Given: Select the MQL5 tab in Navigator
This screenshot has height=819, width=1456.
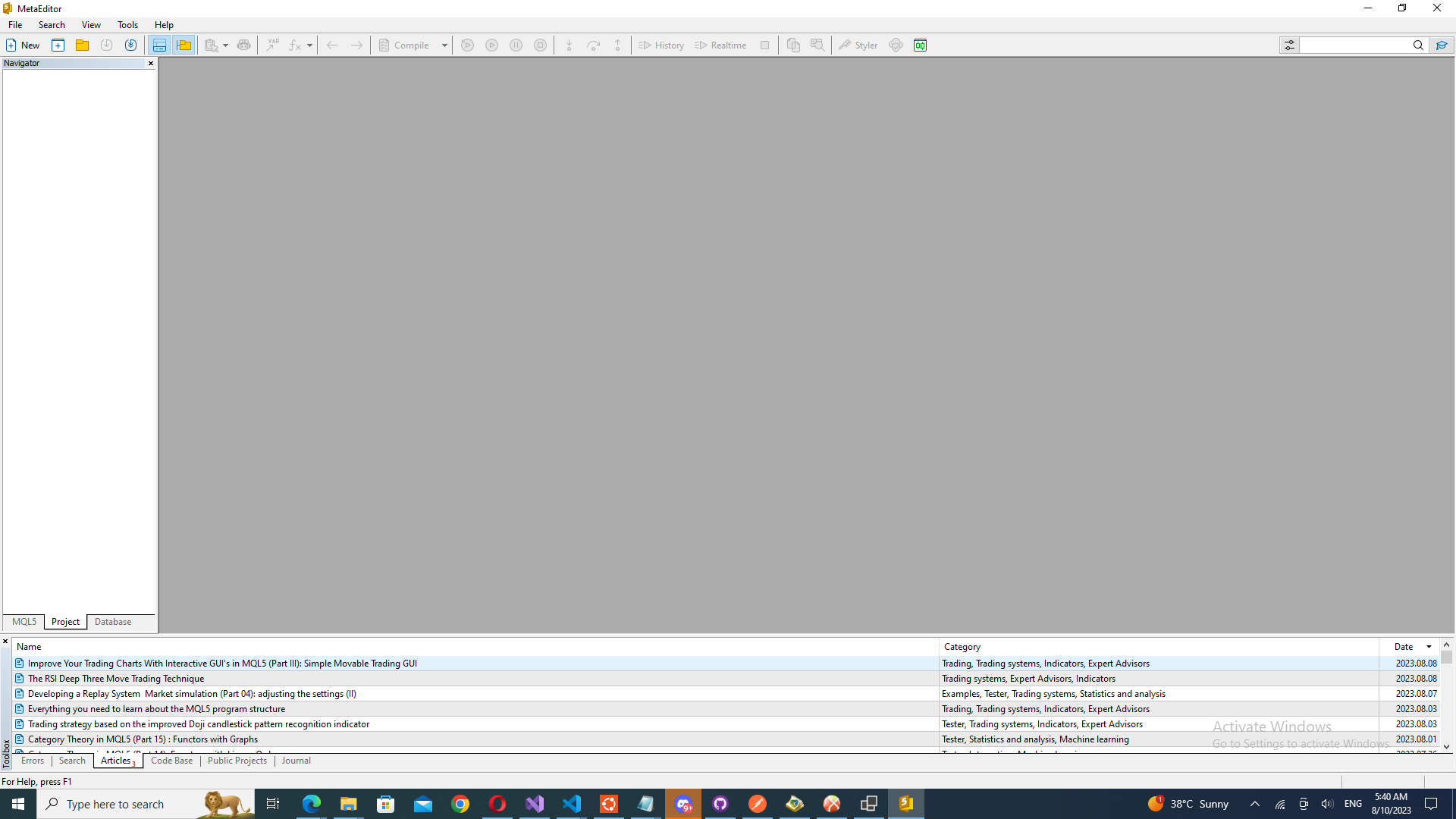Looking at the screenshot, I should (24, 622).
